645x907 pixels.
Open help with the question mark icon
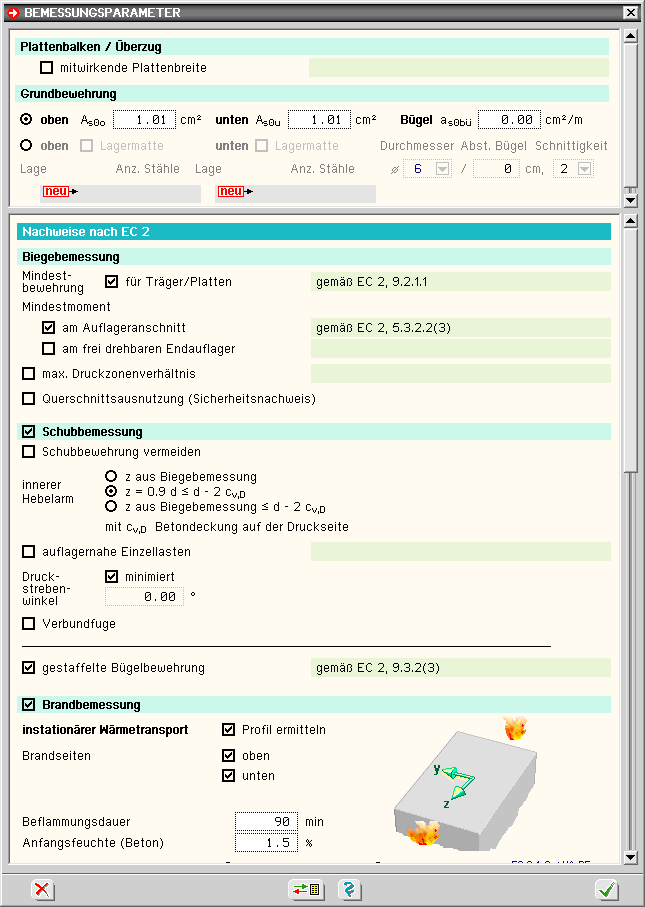tap(349, 889)
